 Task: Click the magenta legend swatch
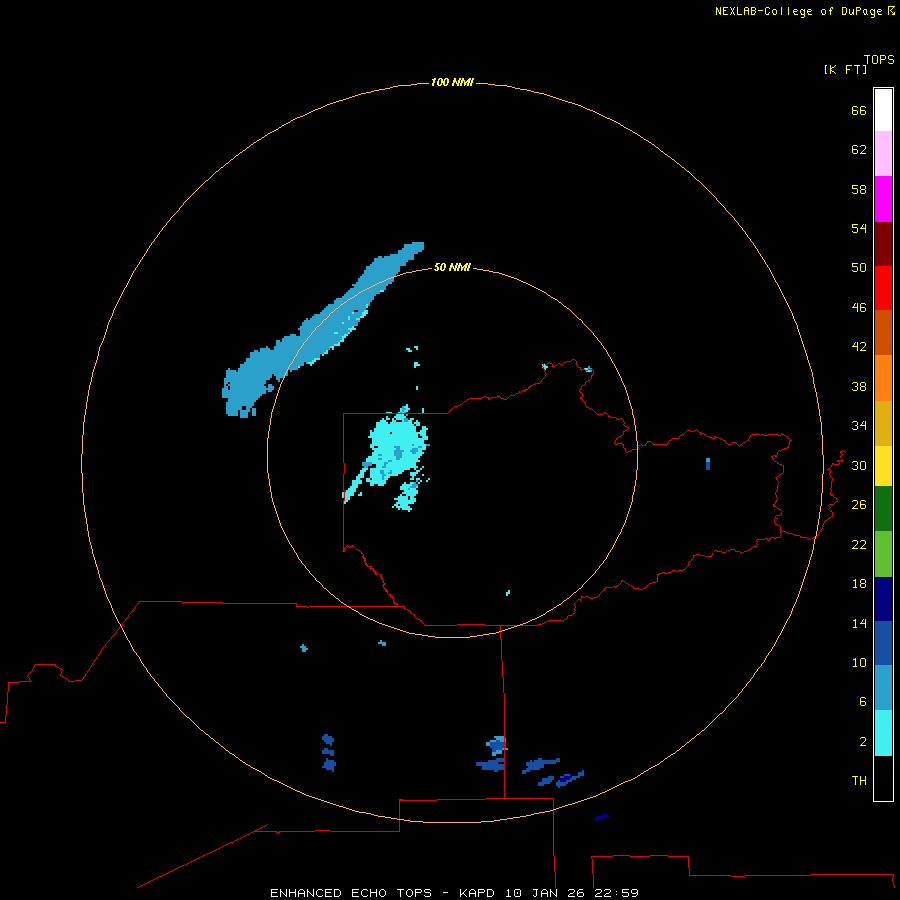(883, 199)
